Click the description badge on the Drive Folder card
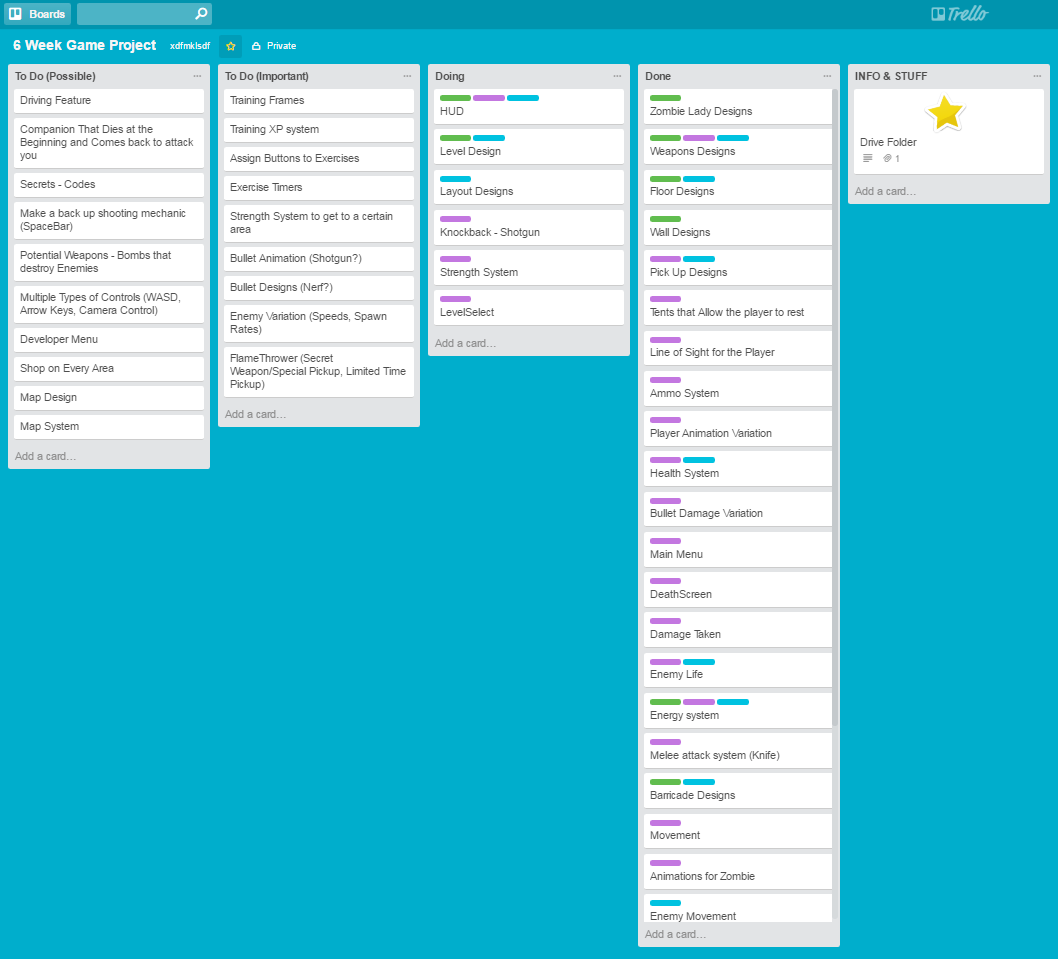 click(867, 157)
